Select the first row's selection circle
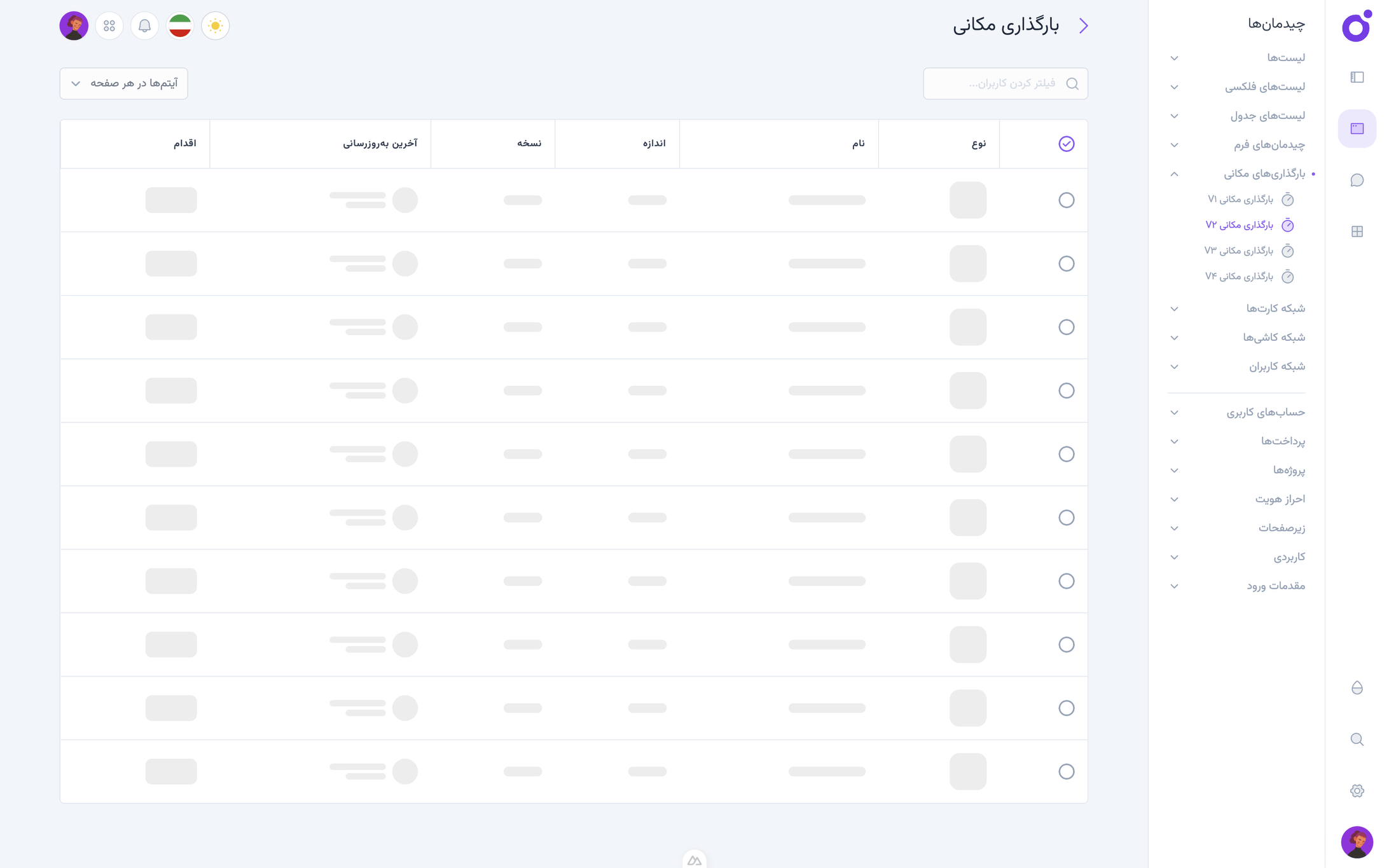Viewport: 1389px width, 868px height. click(1067, 200)
